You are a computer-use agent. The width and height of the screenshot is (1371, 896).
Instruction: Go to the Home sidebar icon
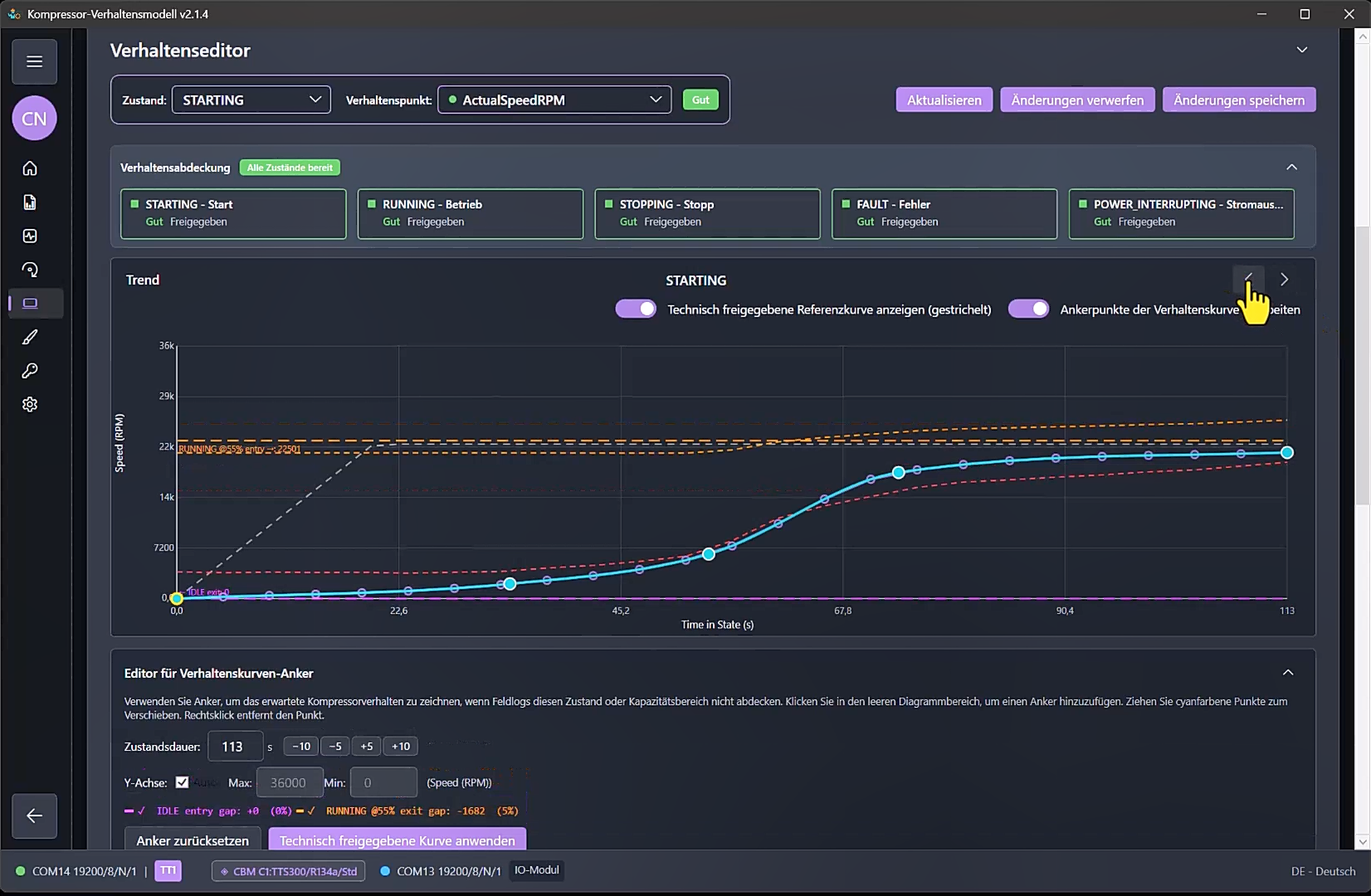[30, 168]
